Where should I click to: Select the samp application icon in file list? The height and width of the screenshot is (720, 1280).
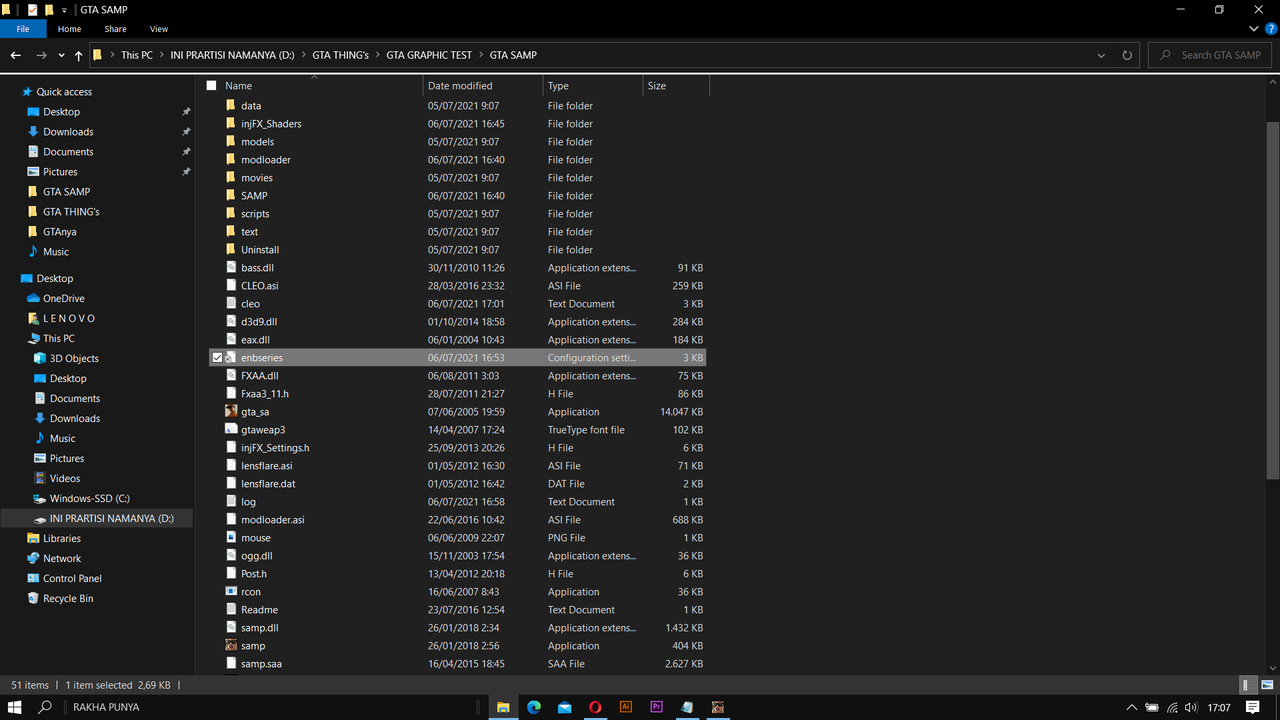coord(232,646)
